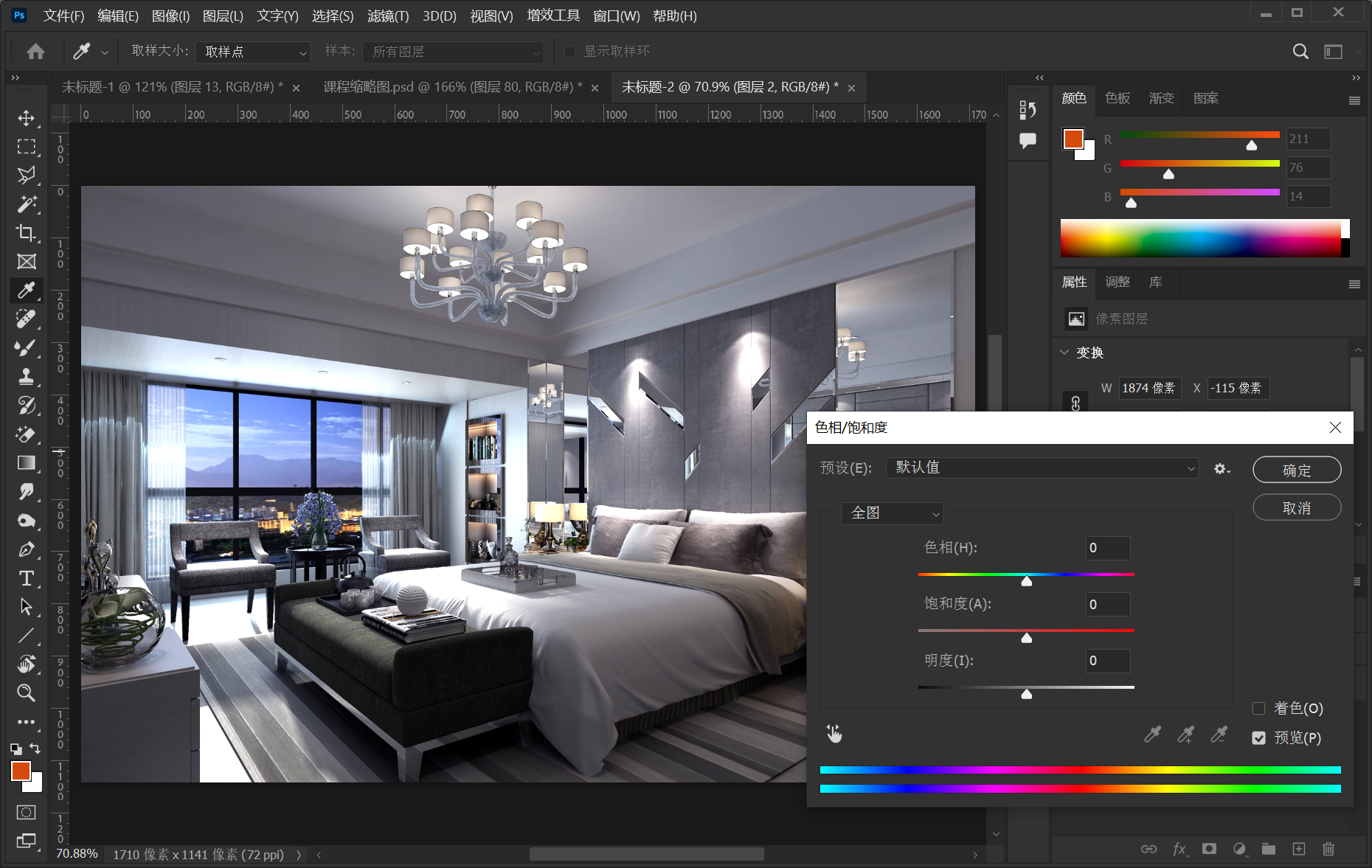Click the preset options gear icon
The image size is (1372, 868).
tap(1222, 469)
